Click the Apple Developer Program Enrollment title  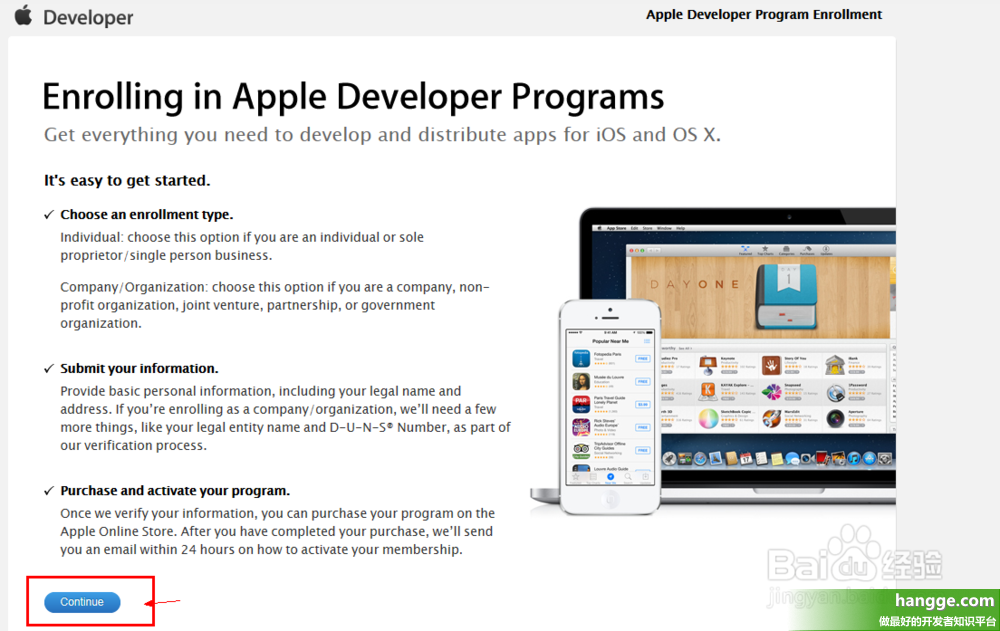[x=763, y=15]
